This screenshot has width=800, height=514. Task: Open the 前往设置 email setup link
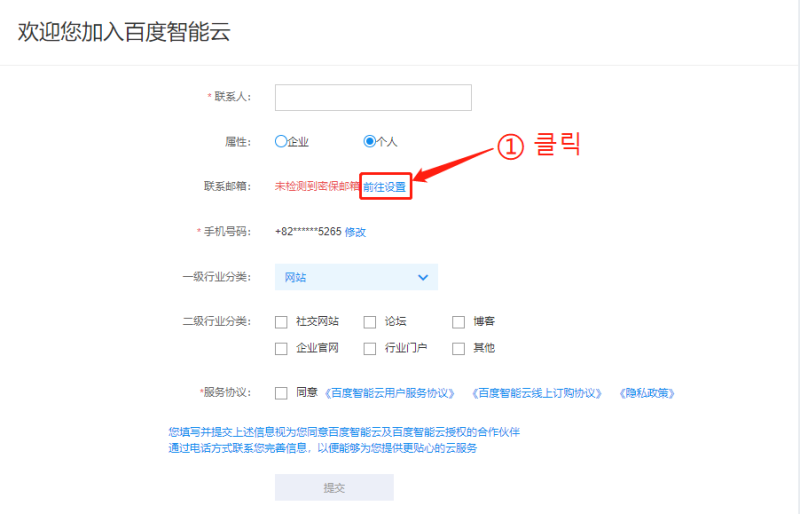click(385, 187)
